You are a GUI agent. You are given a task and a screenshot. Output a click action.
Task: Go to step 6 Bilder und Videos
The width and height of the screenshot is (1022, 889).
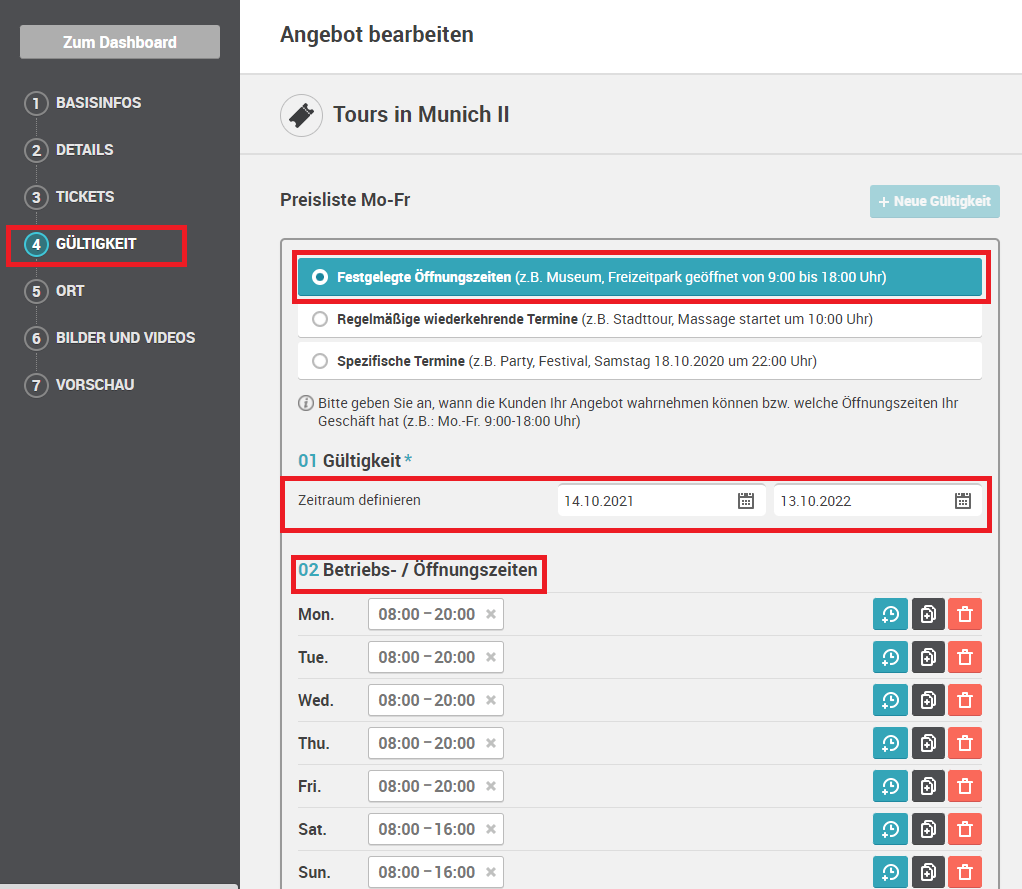pyautogui.click(x=110, y=338)
